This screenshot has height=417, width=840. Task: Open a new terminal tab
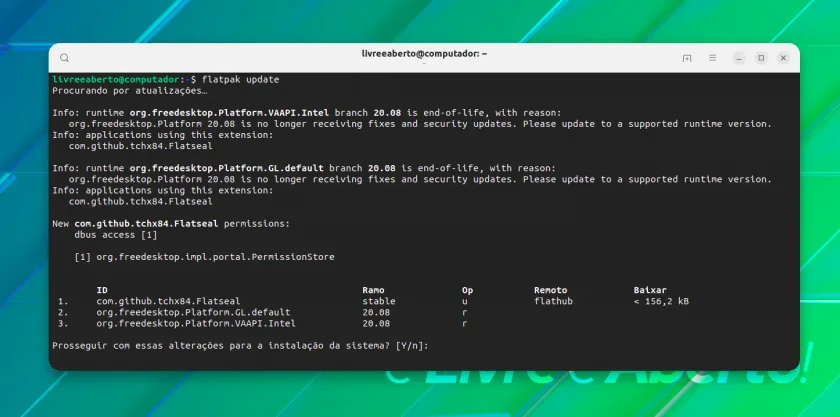[x=687, y=58]
